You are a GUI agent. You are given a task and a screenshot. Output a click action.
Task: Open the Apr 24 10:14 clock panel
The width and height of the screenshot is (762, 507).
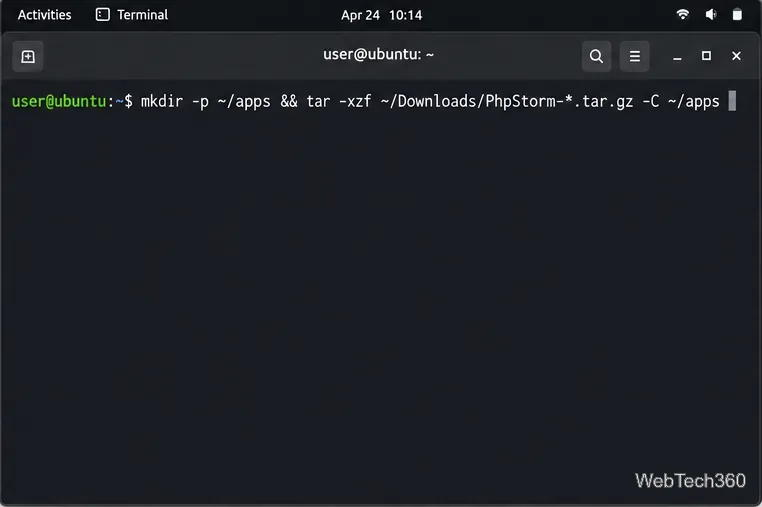(381, 16)
